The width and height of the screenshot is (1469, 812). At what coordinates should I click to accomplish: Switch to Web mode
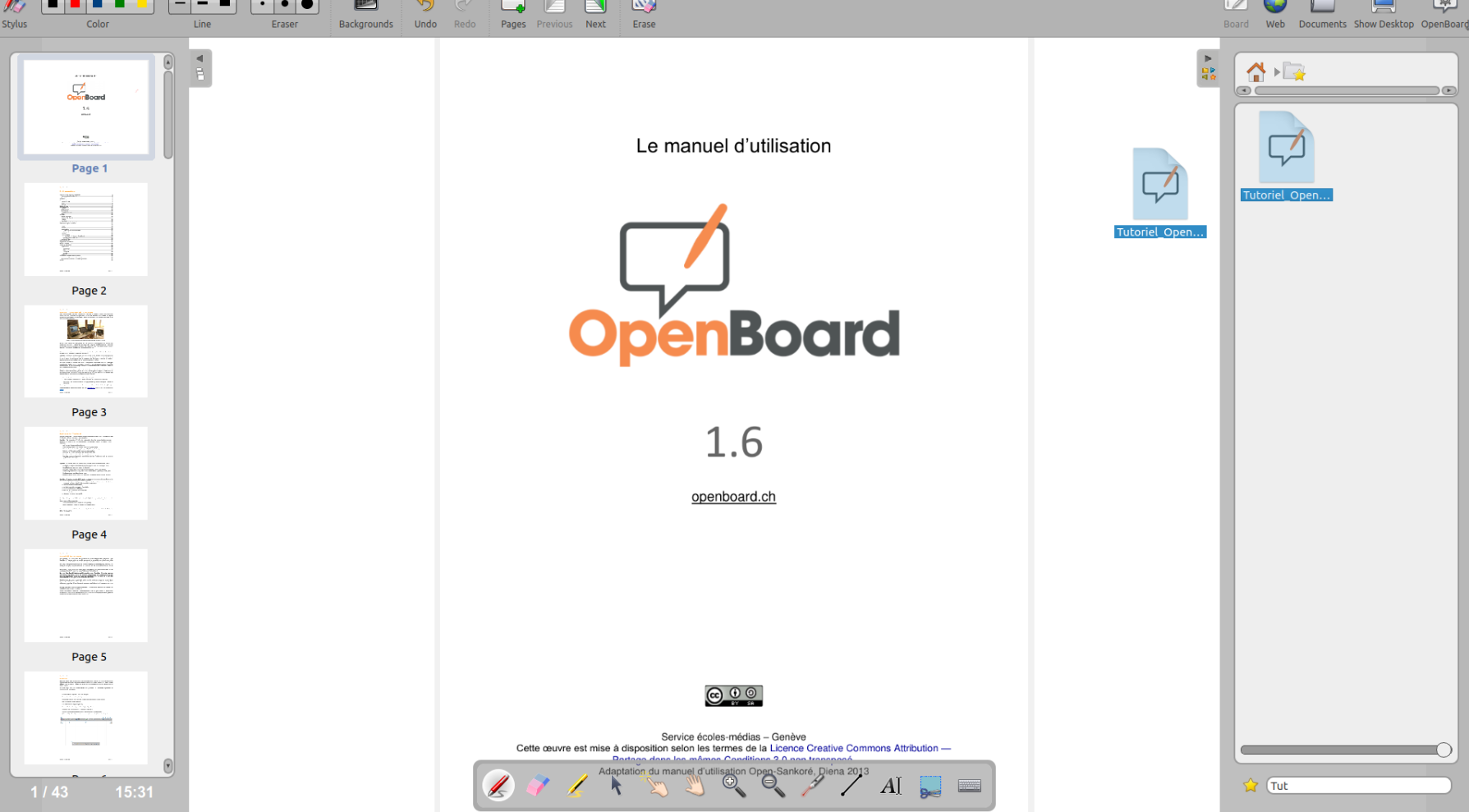(1275, 14)
